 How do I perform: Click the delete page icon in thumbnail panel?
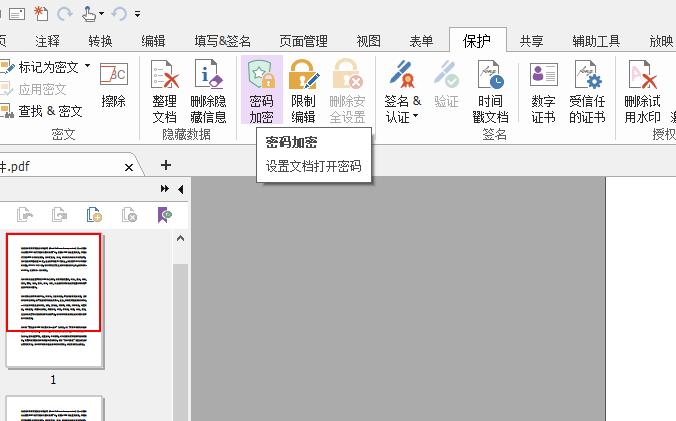[x=129, y=214]
